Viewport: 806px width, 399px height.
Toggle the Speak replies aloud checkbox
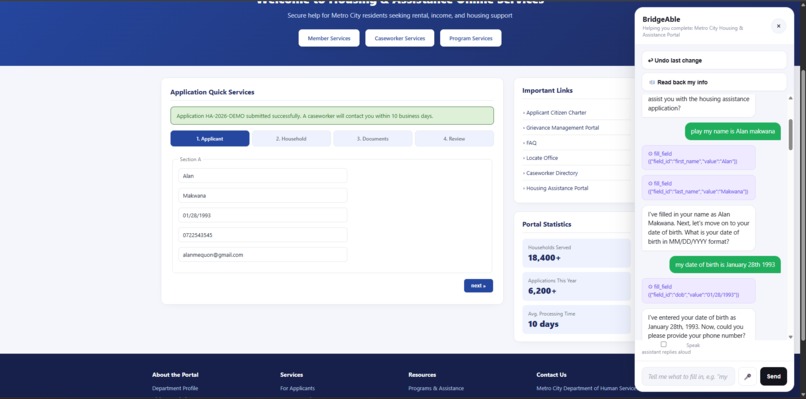(x=664, y=344)
